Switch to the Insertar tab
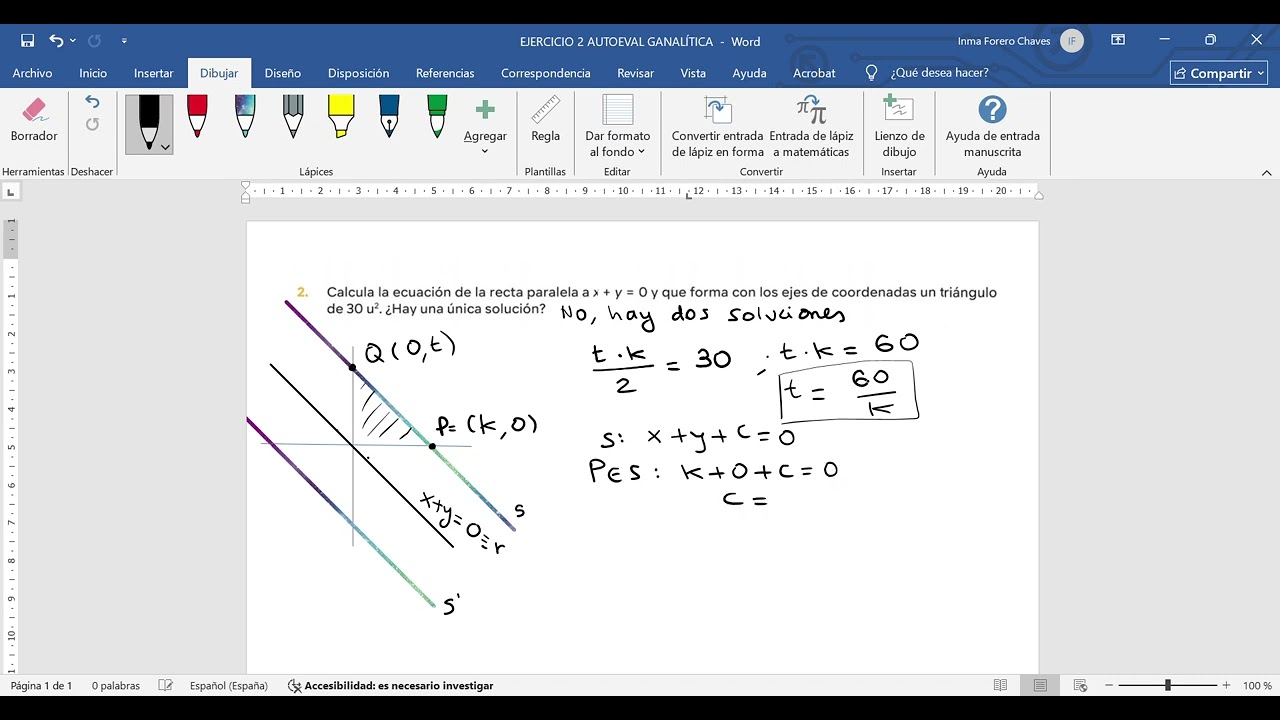The image size is (1280, 720). (x=154, y=73)
